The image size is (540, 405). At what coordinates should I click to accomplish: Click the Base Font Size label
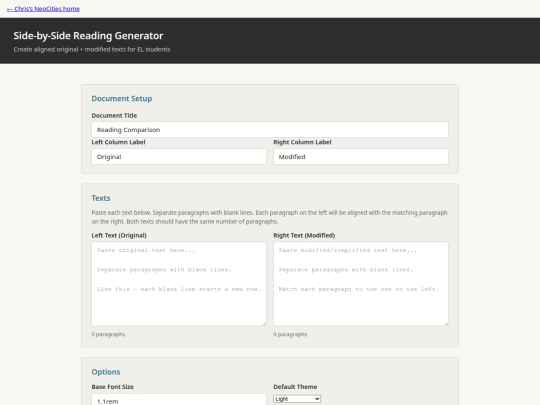tap(112, 387)
